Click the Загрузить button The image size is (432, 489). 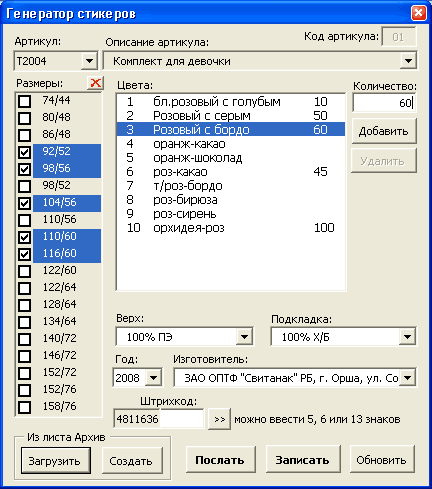(x=56, y=461)
